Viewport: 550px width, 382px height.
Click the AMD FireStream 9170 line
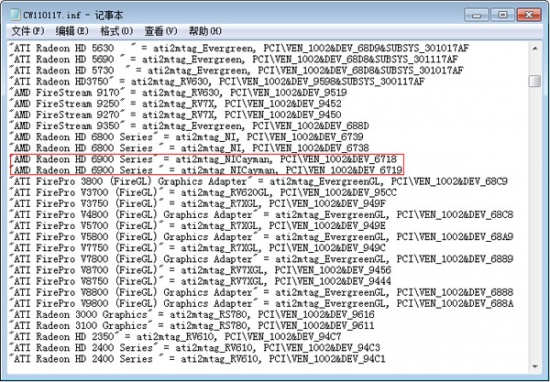[178, 93]
